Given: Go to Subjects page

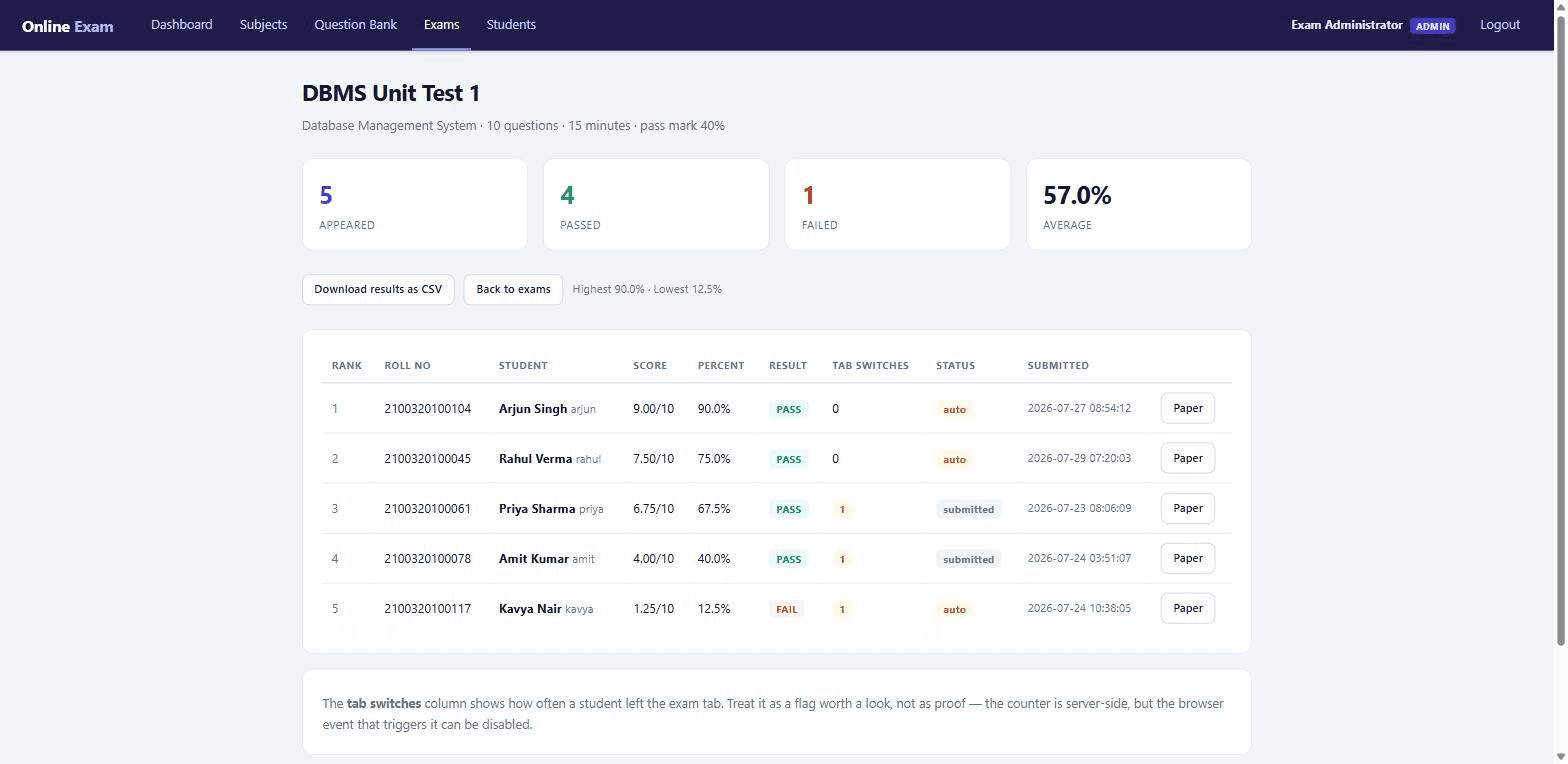Looking at the screenshot, I should pyautogui.click(x=263, y=24).
